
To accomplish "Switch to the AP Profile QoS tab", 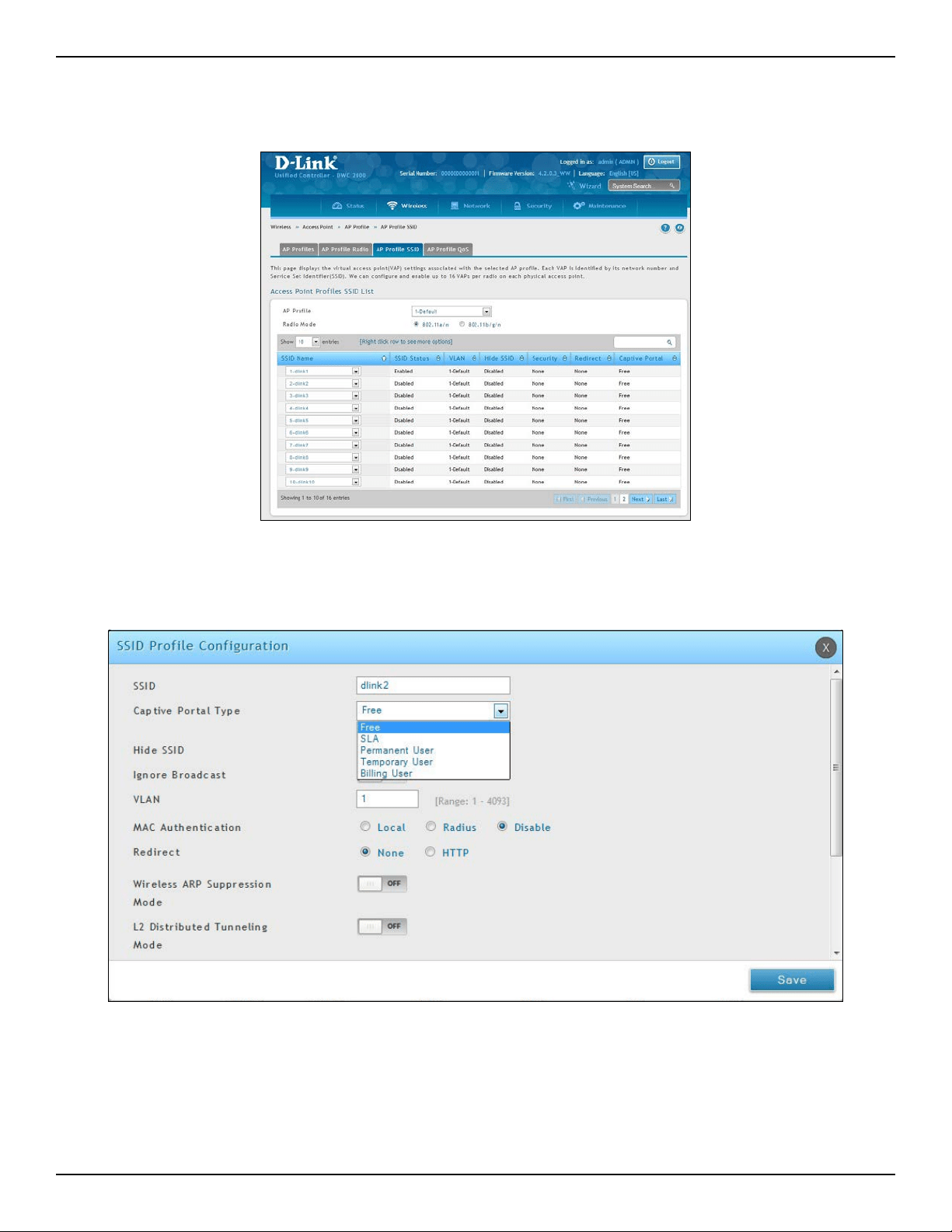I will [x=448, y=250].
